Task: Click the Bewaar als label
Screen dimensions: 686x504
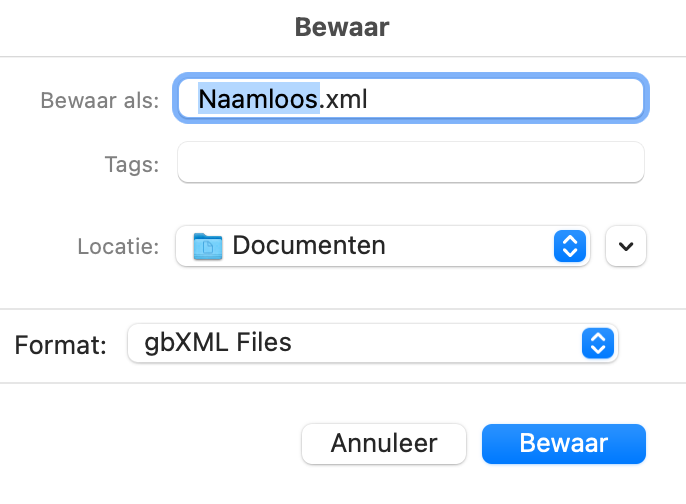Action: pyautogui.click(x=100, y=100)
